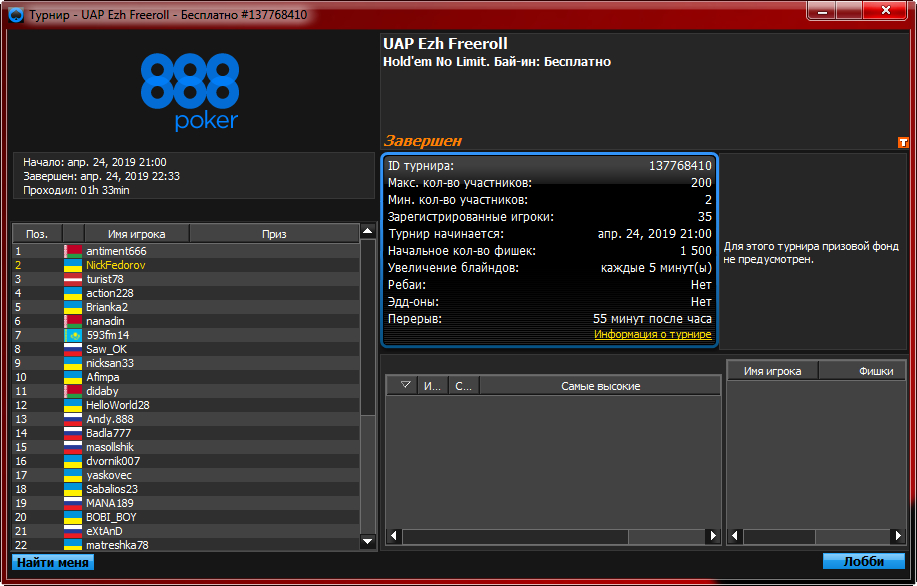The image size is (917, 586).
Task: Select player nicksan33
Action: coord(186,363)
